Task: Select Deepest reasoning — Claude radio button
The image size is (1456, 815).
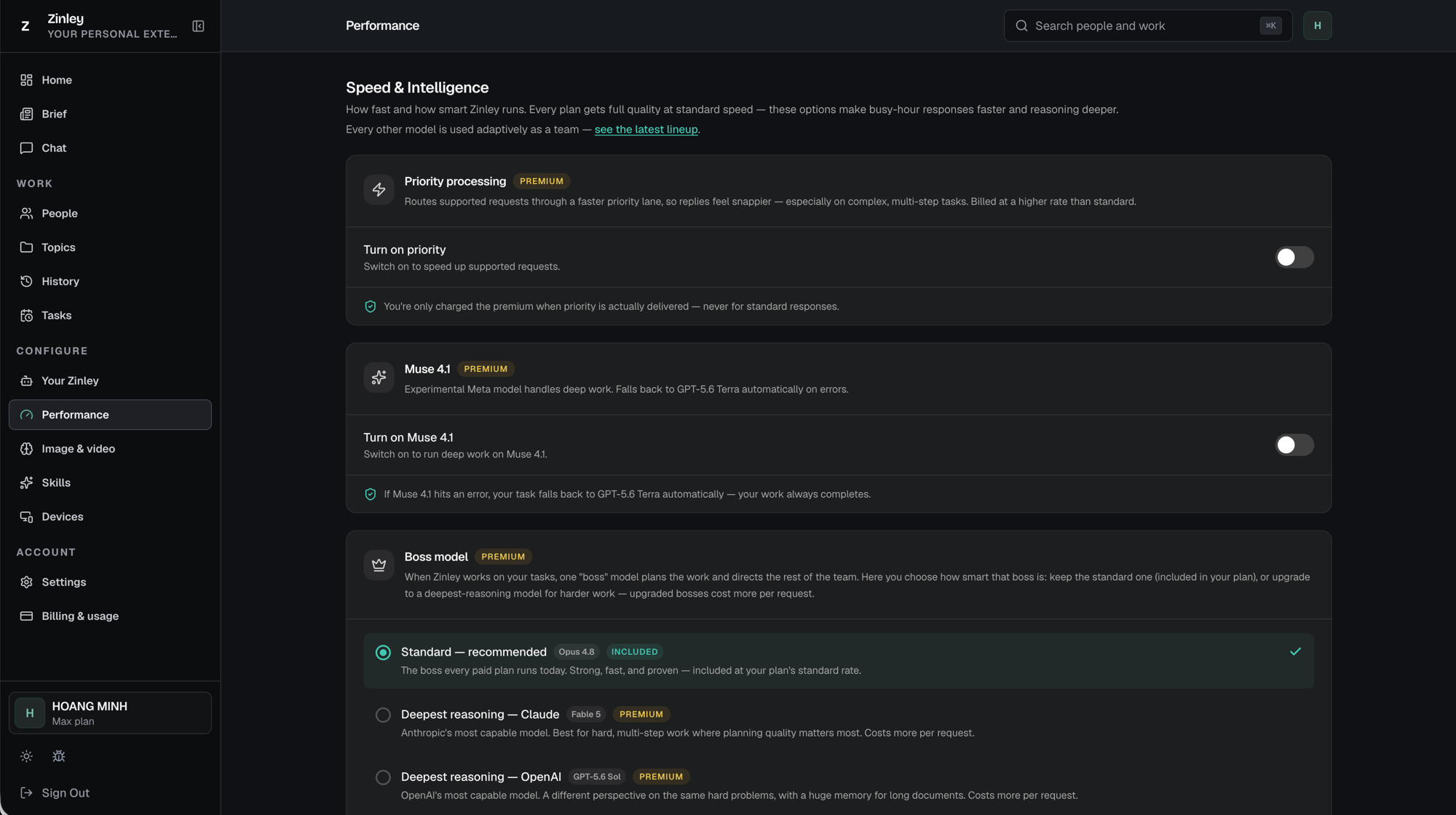Action: [x=383, y=715]
